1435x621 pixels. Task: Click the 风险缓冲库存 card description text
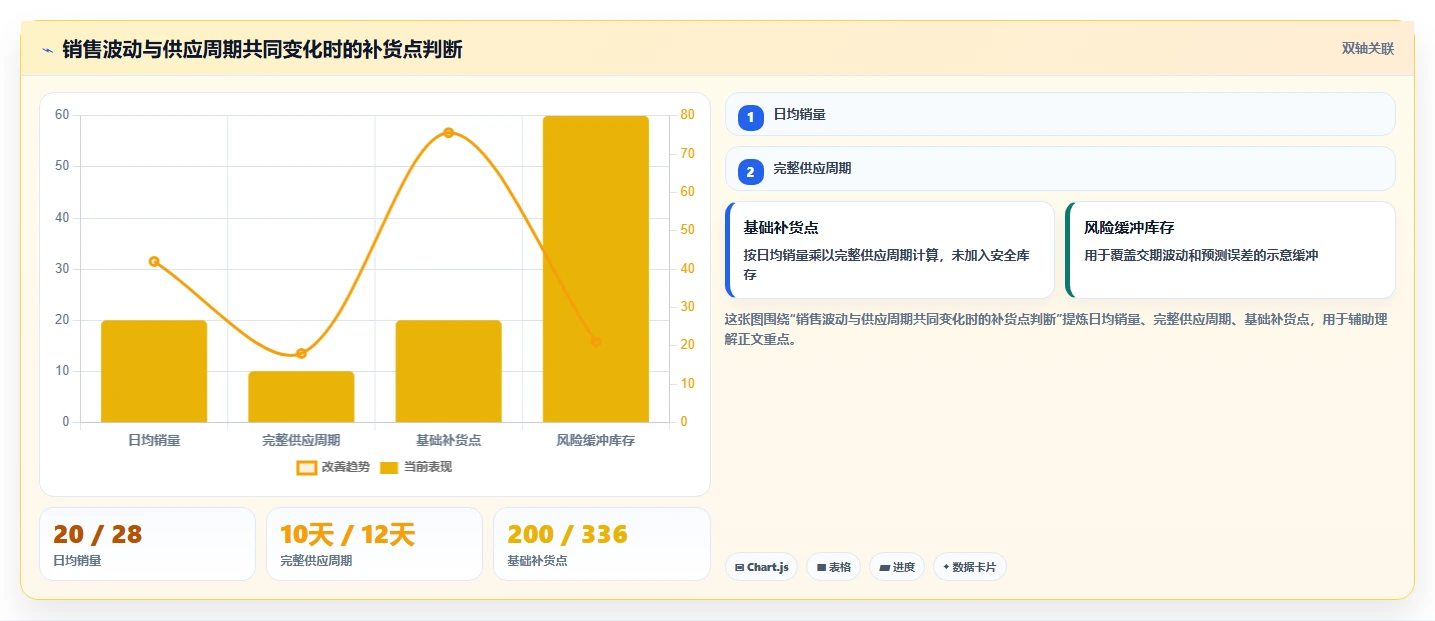pos(1201,255)
